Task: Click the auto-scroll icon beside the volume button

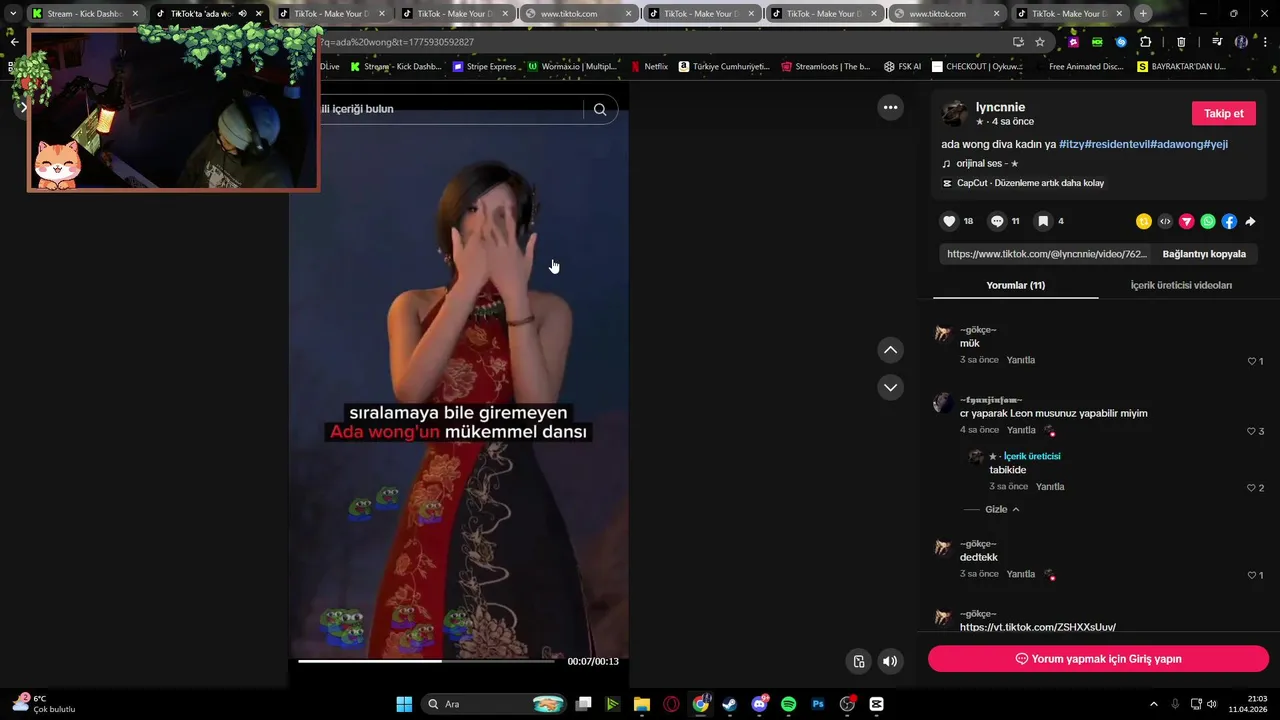Action: [858, 661]
